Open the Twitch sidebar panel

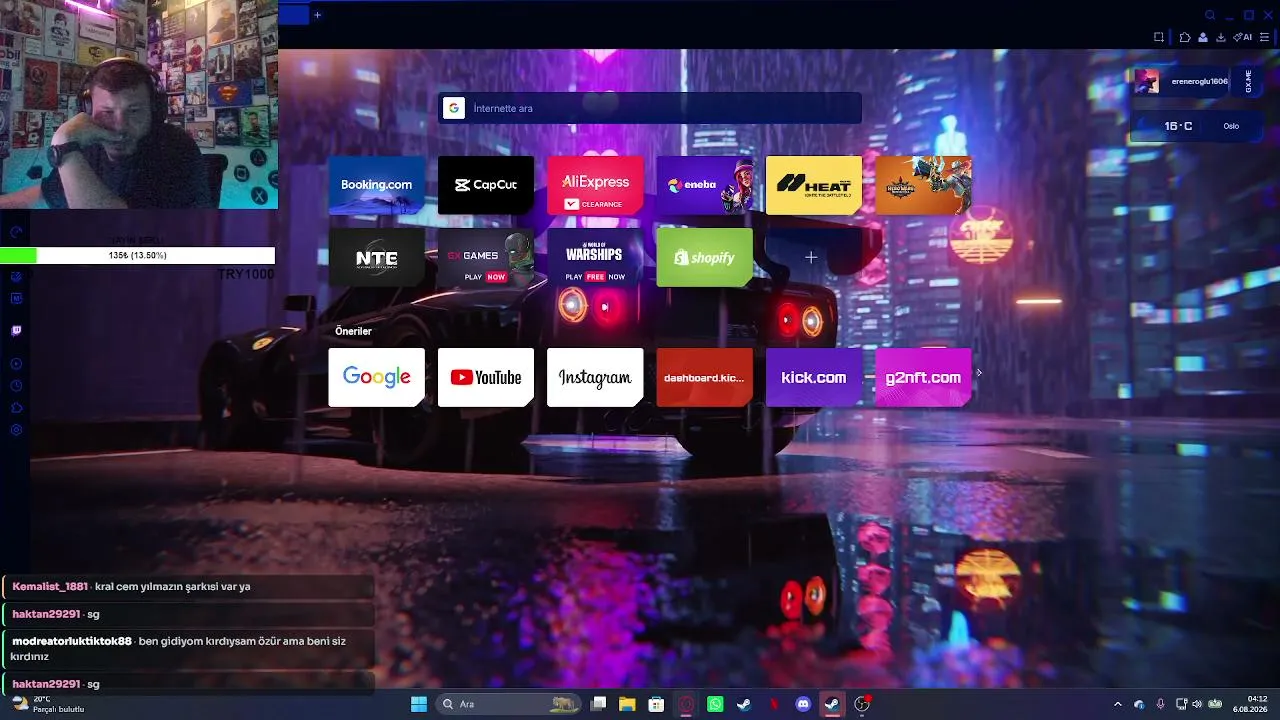pos(16,331)
